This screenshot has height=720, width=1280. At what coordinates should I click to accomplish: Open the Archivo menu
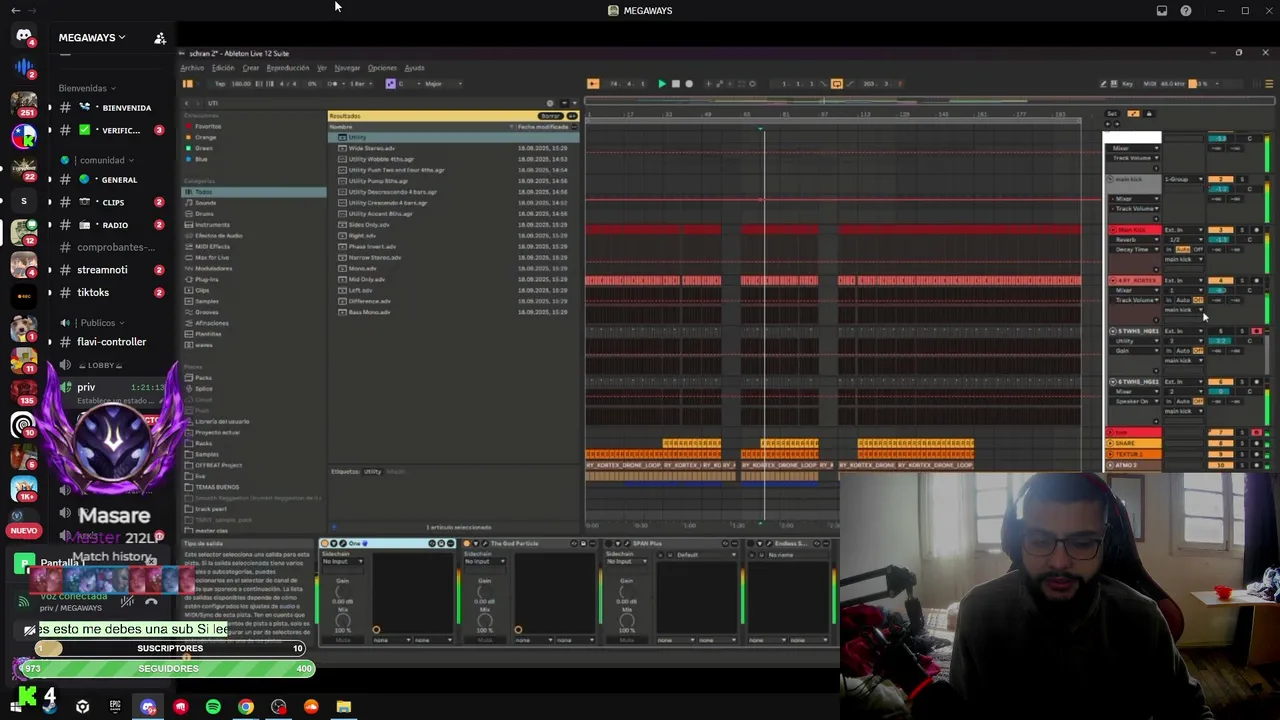click(x=192, y=68)
